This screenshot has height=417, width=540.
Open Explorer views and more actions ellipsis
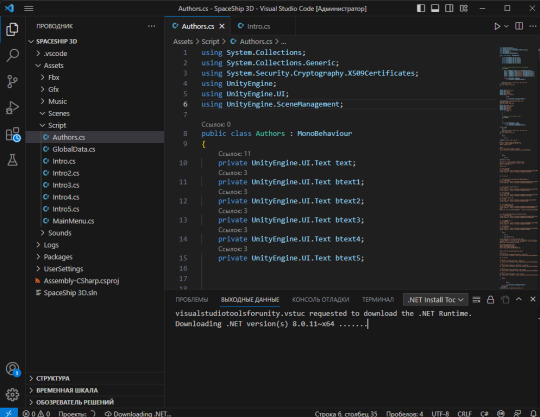151,26
